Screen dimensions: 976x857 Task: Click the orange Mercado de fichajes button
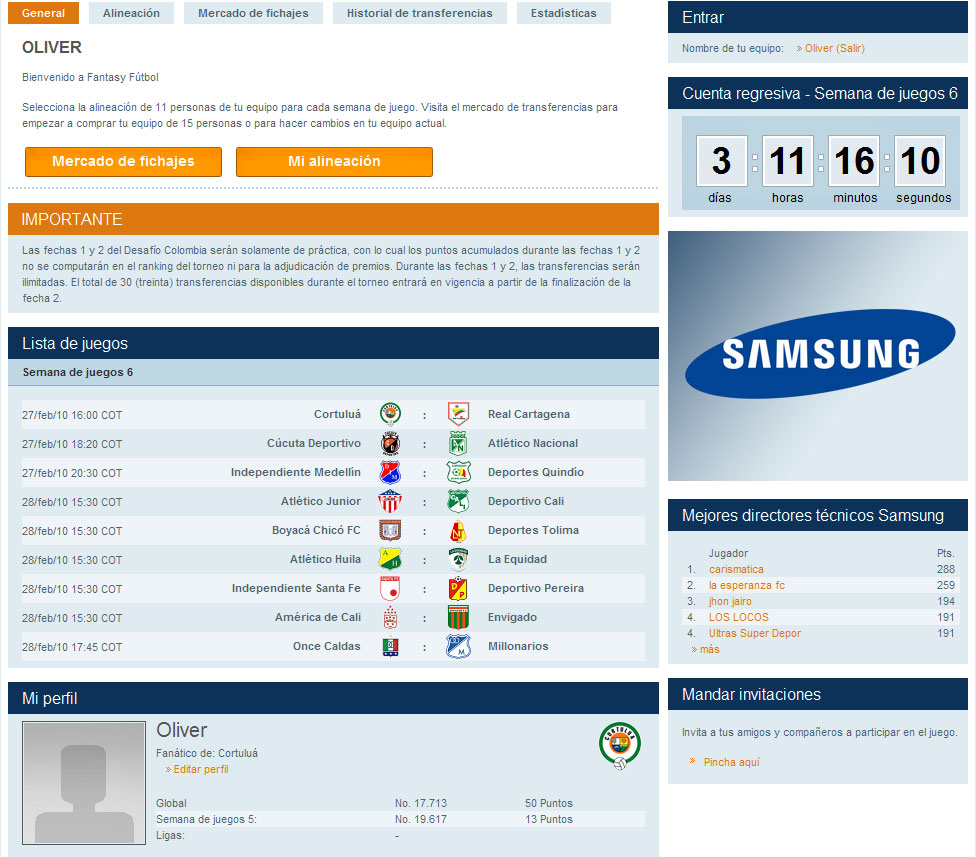pos(123,162)
